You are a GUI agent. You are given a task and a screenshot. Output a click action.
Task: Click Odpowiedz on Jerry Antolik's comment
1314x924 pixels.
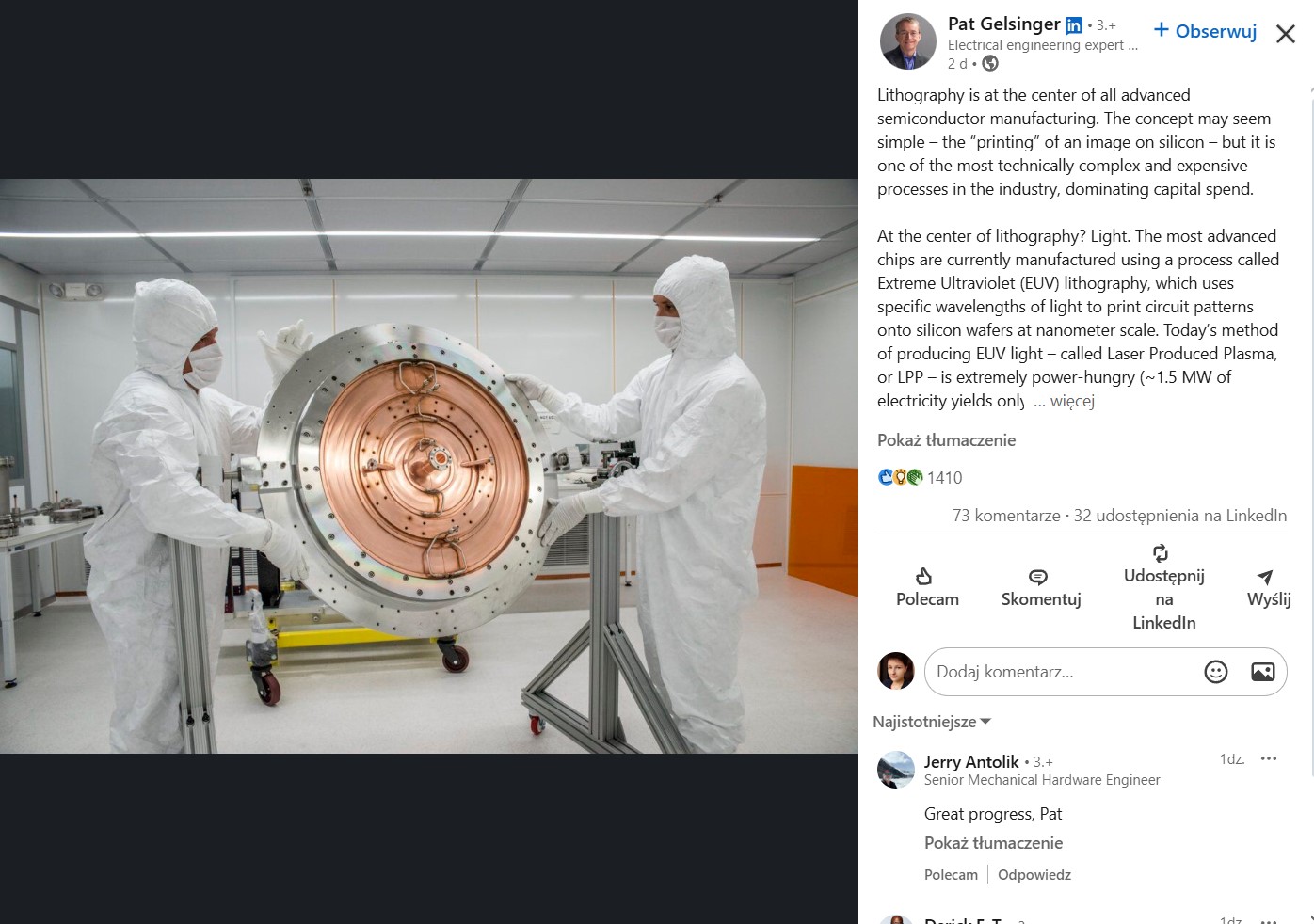1034,875
